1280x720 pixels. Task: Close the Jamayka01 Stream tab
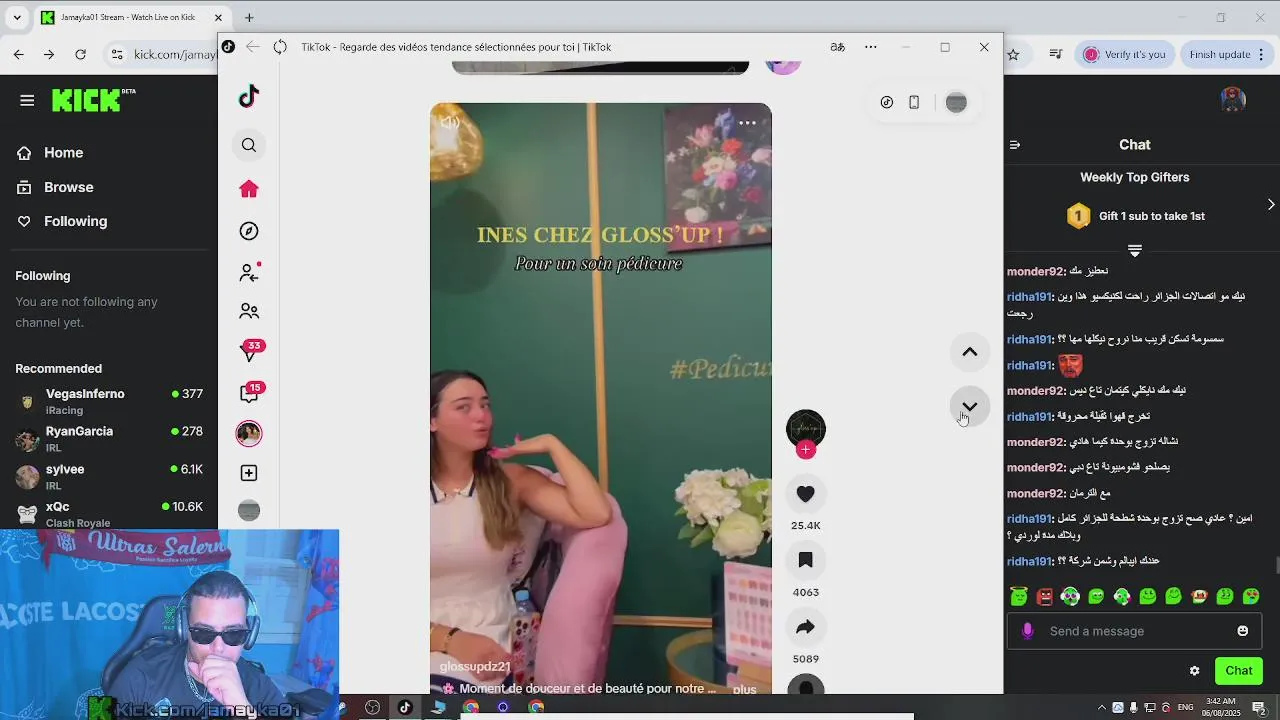tap(219, 17)
